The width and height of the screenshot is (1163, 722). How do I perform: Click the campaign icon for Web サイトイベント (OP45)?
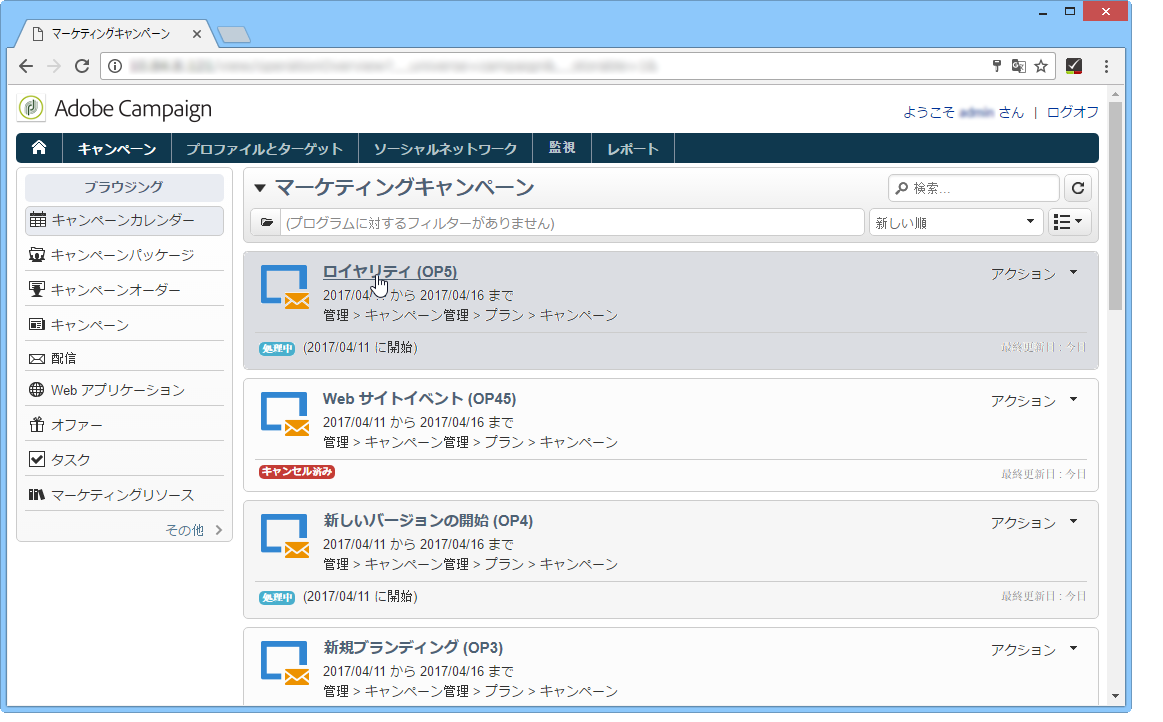pos(285,413)
